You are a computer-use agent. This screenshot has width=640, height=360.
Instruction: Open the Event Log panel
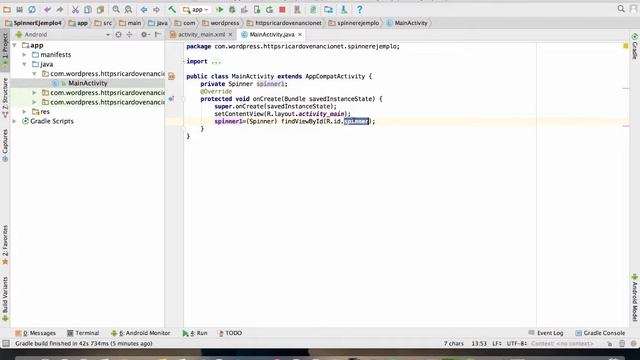pyautogui.click(x=546, y=333)
